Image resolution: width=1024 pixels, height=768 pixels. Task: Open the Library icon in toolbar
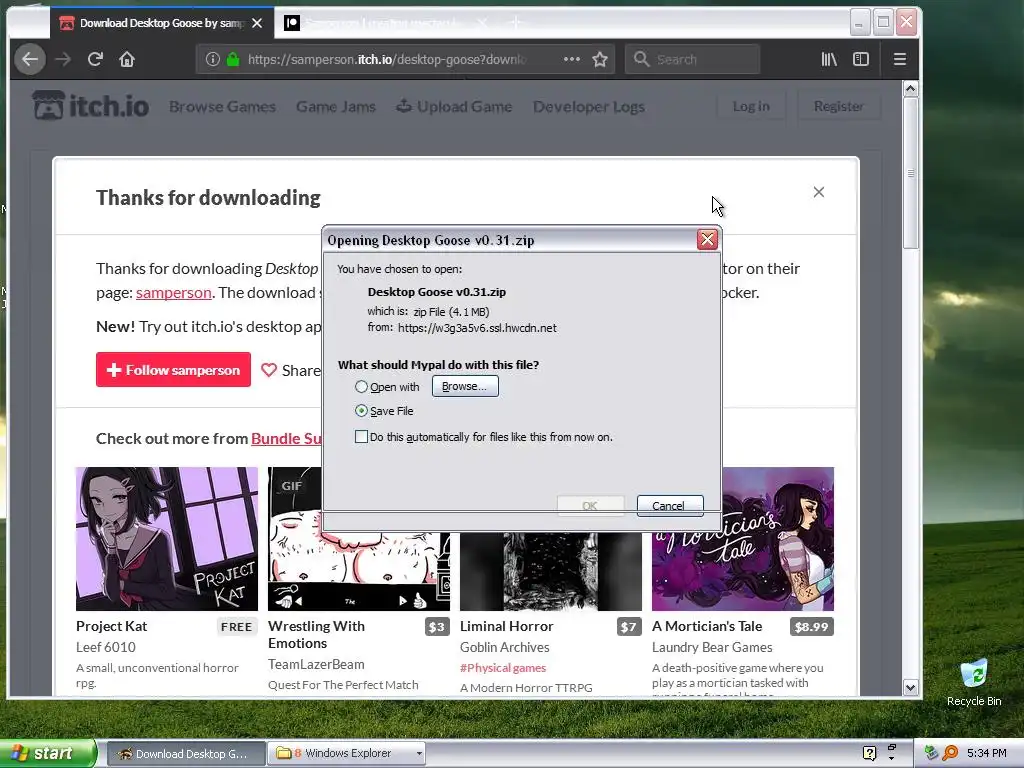pyautogui.click(x=829, y=59)
